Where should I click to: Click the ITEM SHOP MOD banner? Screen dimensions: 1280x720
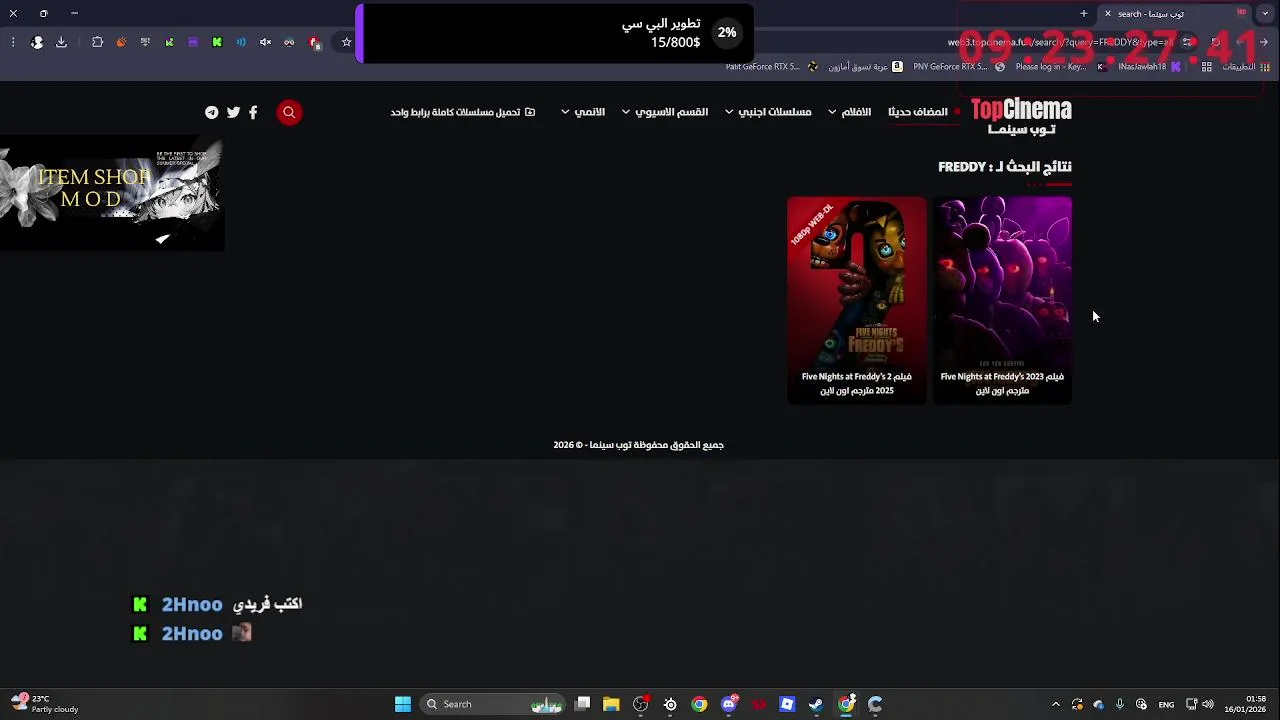[x=112, y=193]
